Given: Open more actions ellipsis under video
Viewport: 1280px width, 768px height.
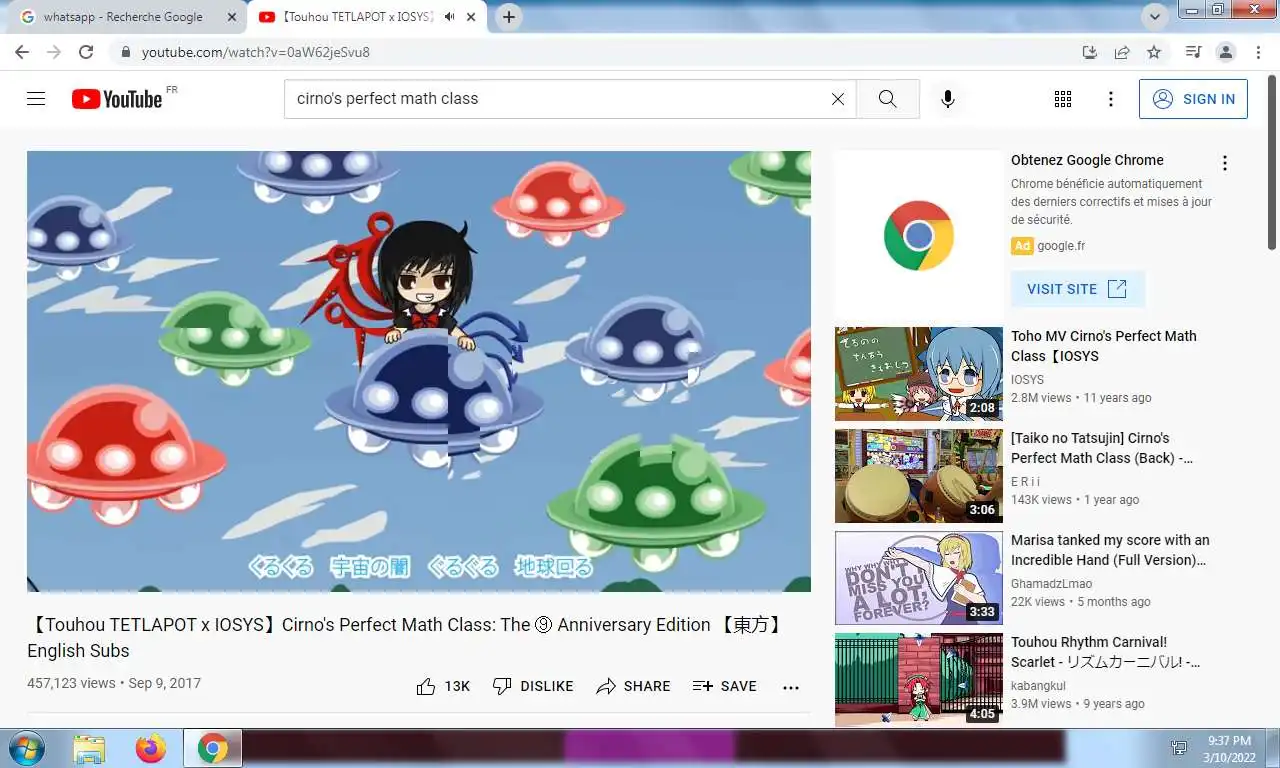Looking at the screenshot, I should 791,687.
